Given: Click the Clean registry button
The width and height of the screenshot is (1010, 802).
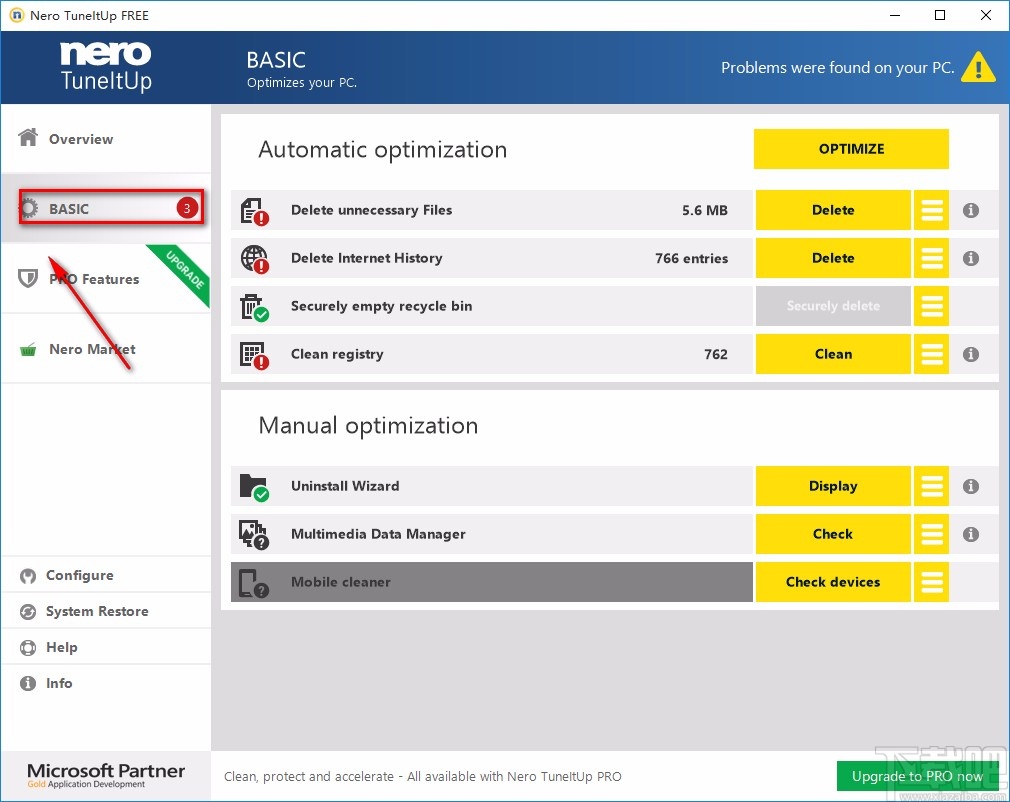Looking at the screenshot, I should pyautogui.click(x=833, y=354).
